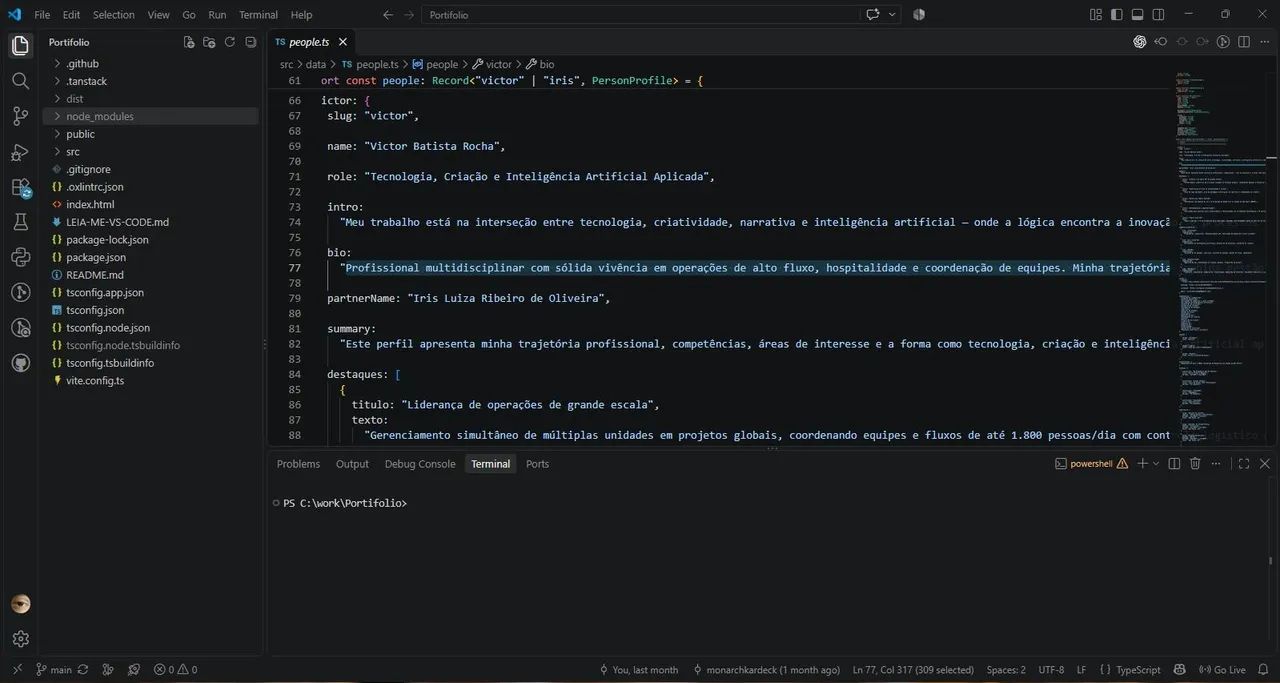
Task: Click Go Live in status bar
Action: click(x=1222, y=670)
